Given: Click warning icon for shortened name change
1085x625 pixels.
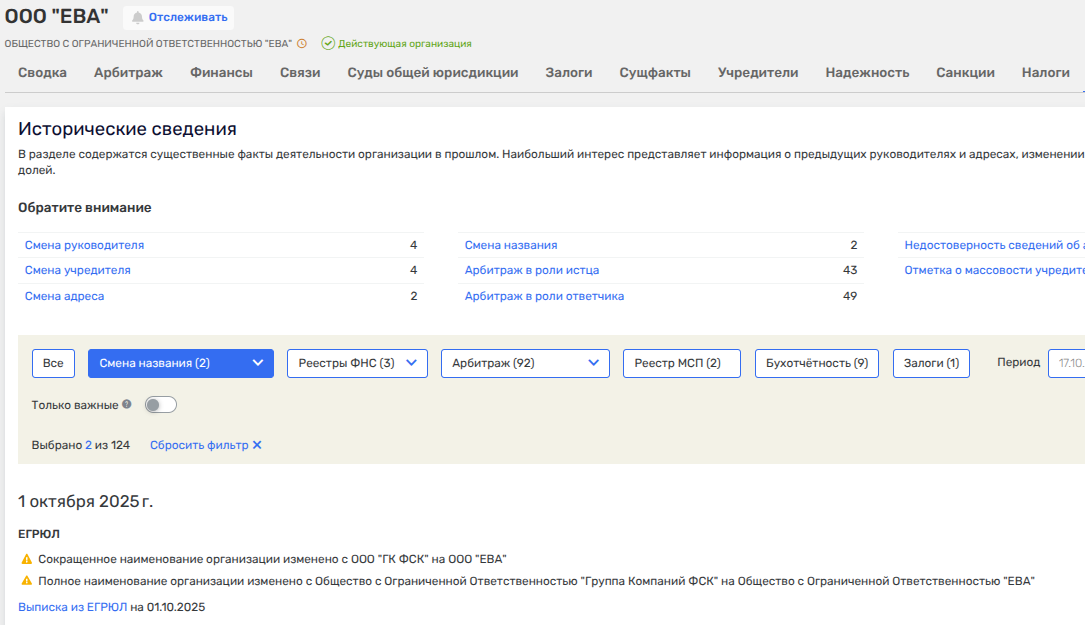Looking at the screenshot, I should (x=26, y=559).
